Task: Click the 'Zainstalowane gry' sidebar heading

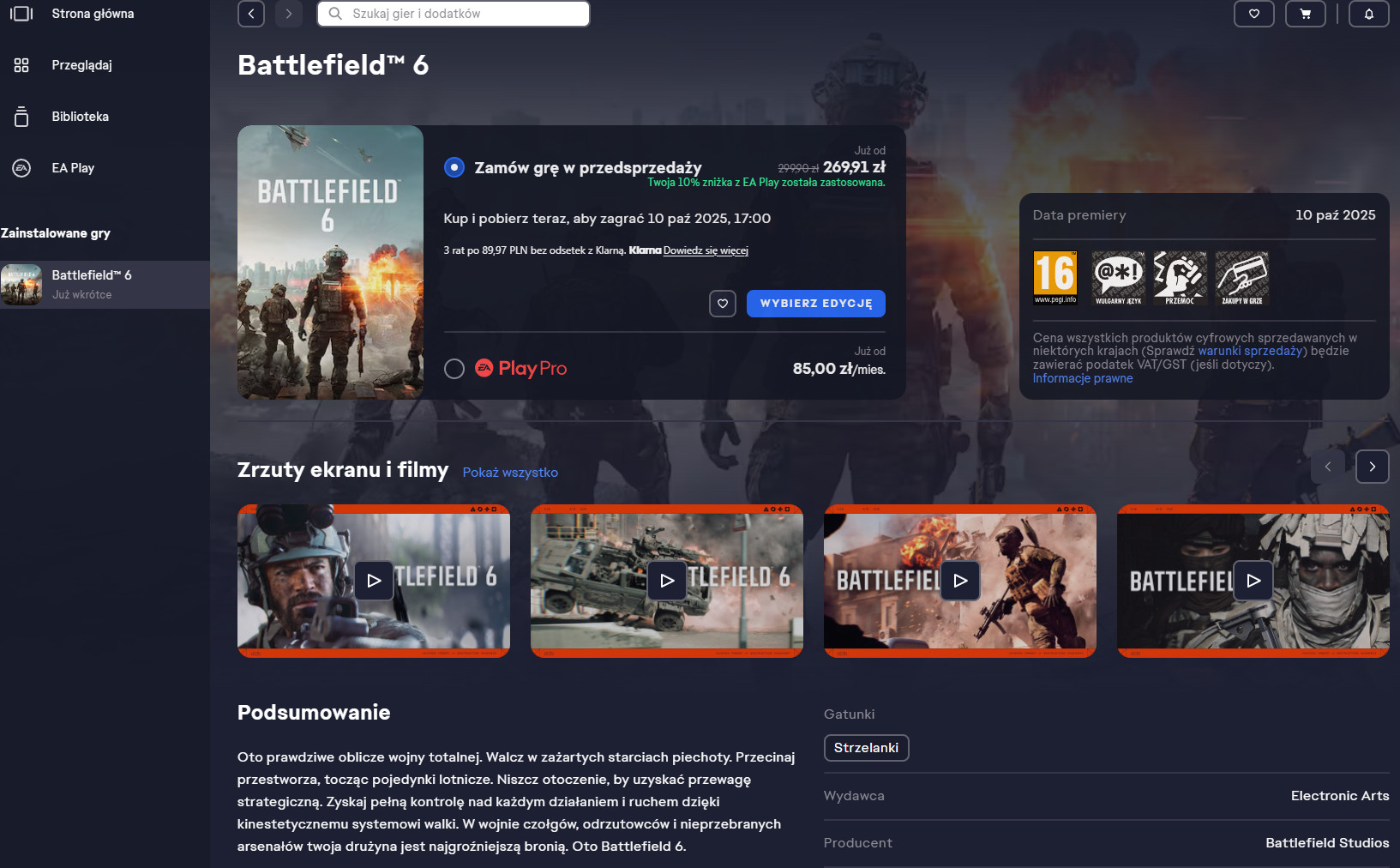Action: pos(56,233)
